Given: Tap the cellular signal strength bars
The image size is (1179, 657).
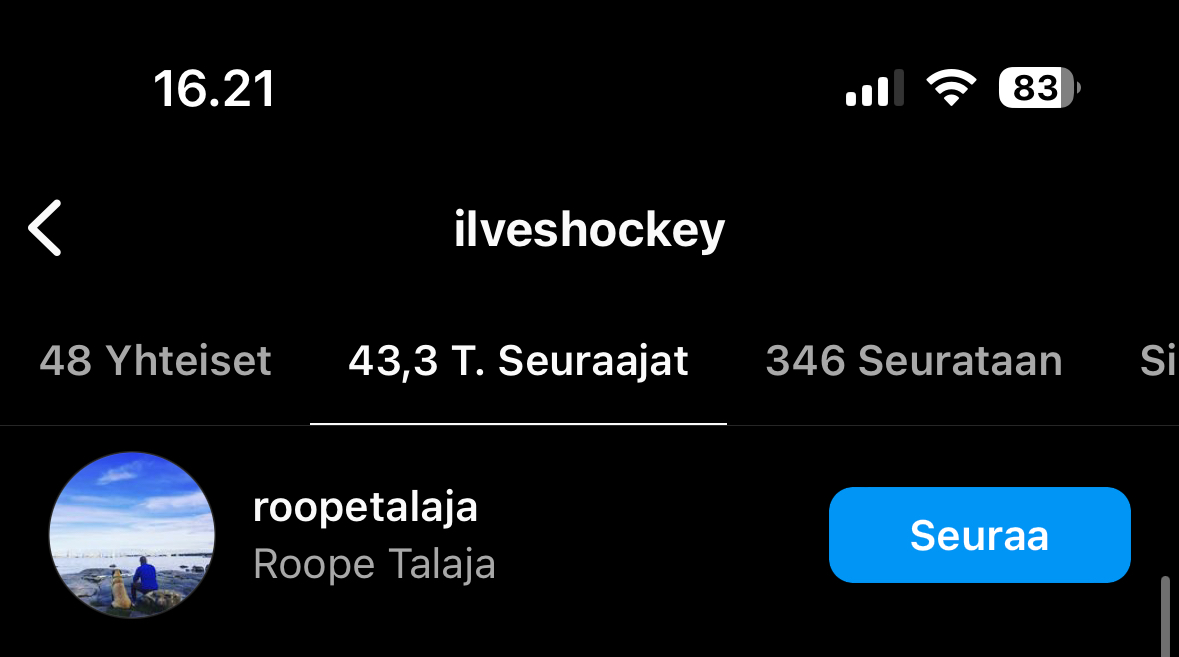Looking at the screenshot, I should [x=874, y=88].
